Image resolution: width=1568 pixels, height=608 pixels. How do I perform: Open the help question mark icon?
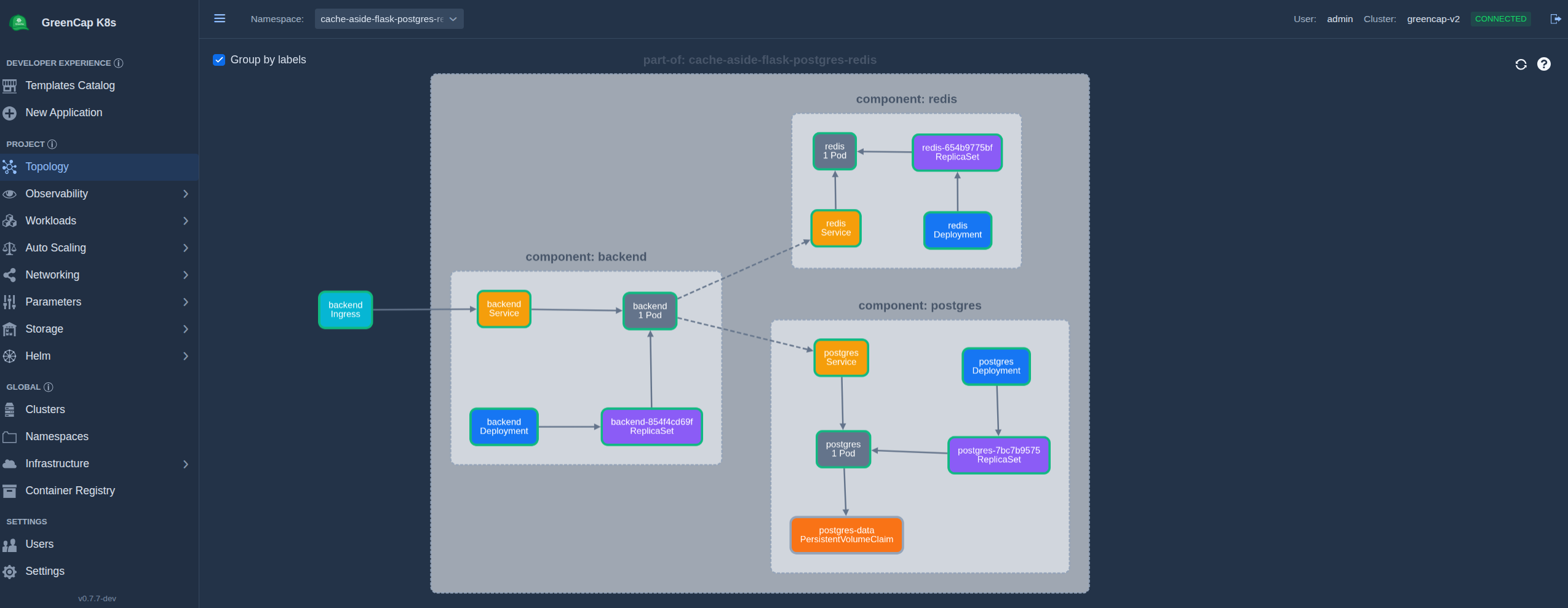pos(1543,64)
